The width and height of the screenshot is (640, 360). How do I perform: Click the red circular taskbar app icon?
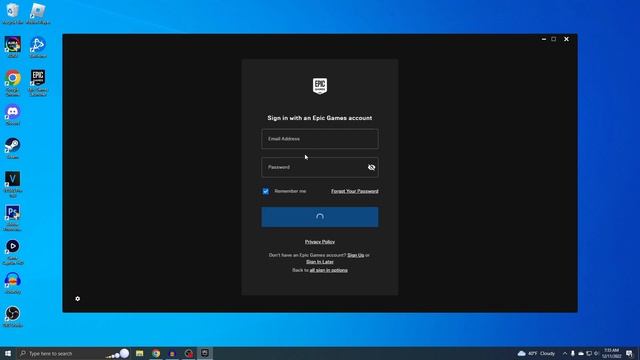point(188,353)
